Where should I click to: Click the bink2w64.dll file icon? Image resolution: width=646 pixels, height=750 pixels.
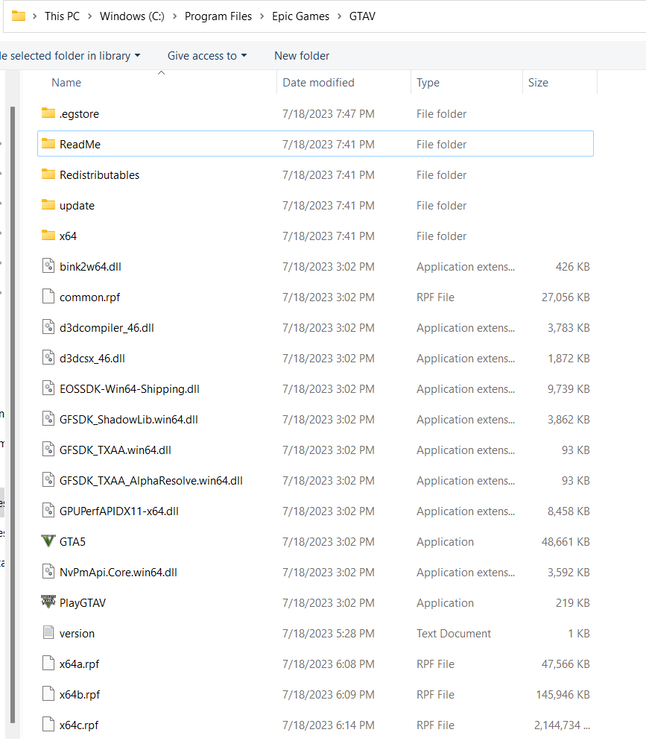[x=48, y=266]
